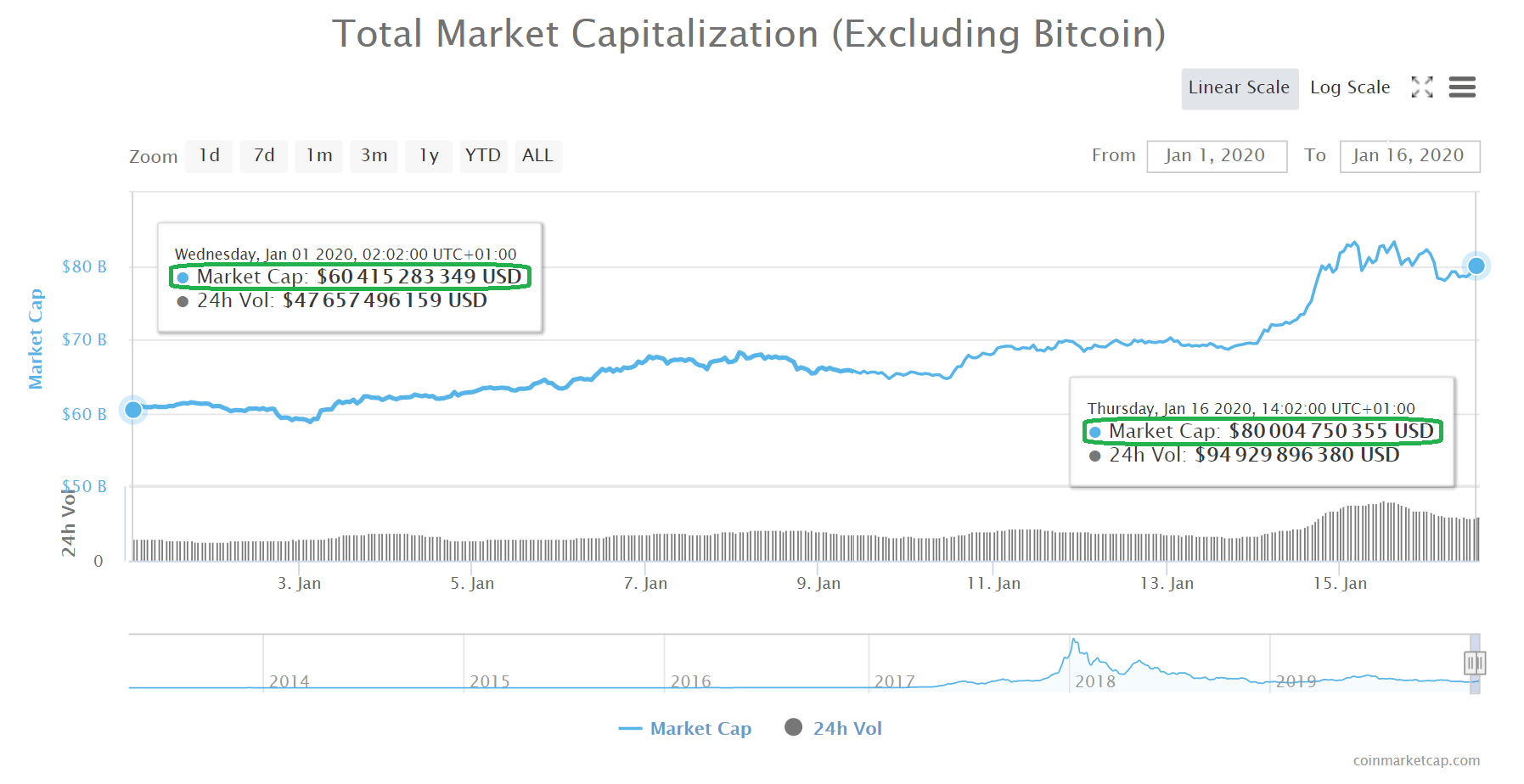1524x784 pixels.
Task: Select the 1m zoom option
Action: [319, 156]
